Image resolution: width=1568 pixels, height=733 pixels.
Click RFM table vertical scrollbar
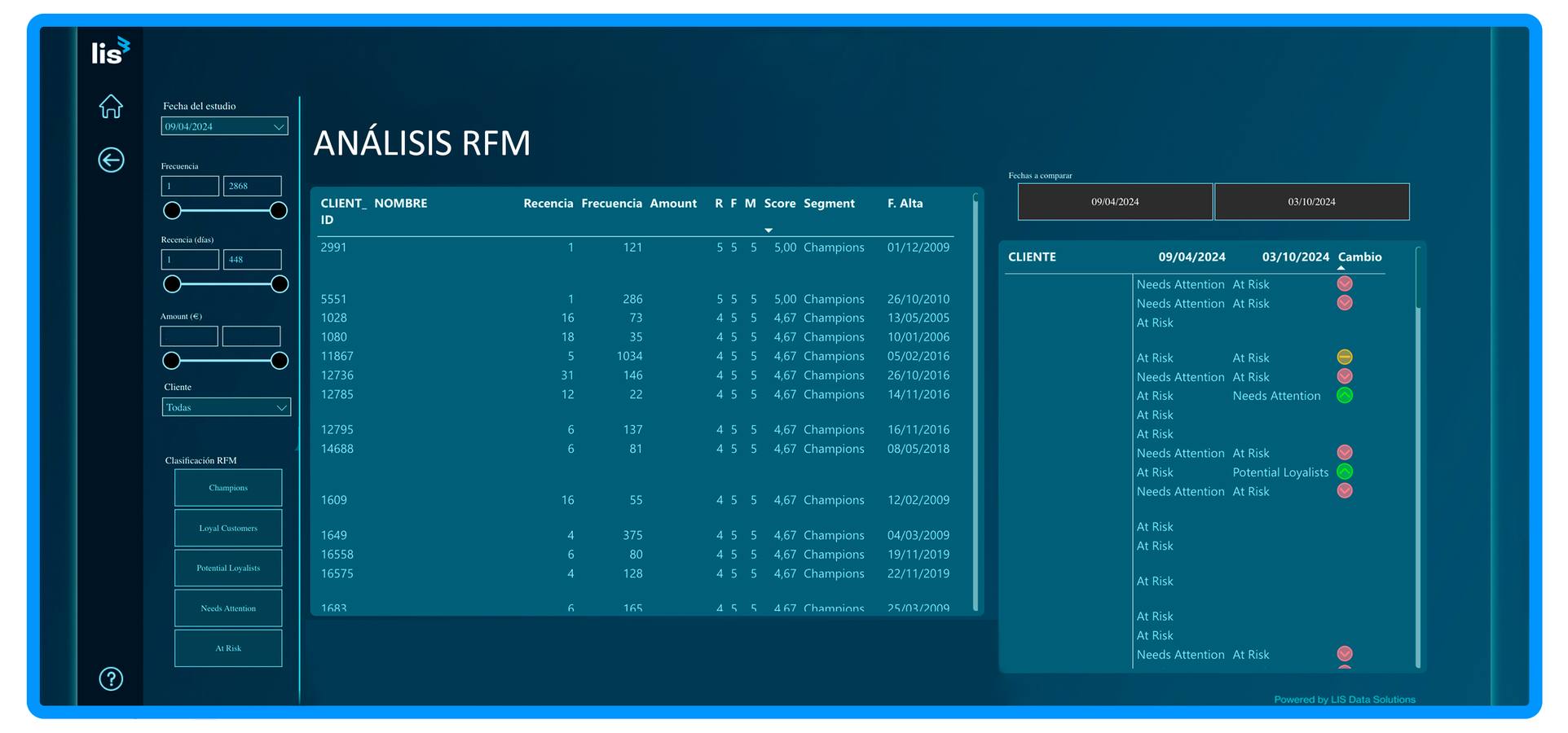(975, 402)
